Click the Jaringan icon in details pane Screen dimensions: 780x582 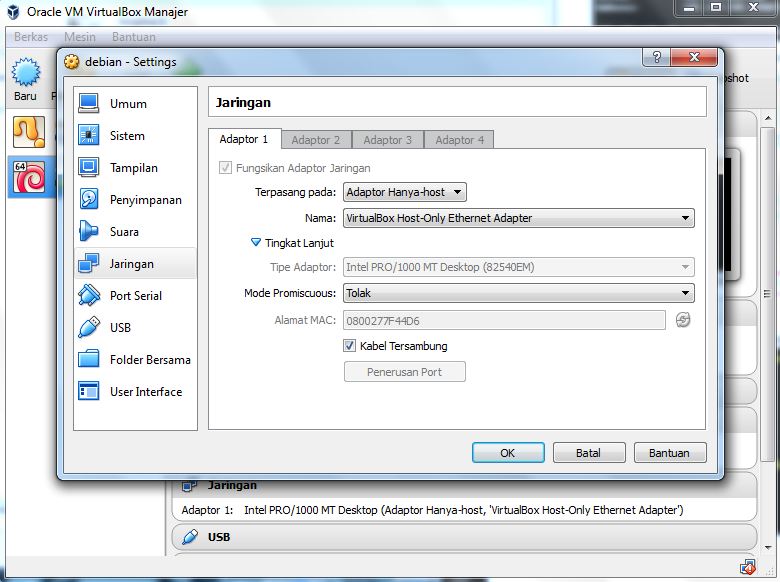coord(189,485)
